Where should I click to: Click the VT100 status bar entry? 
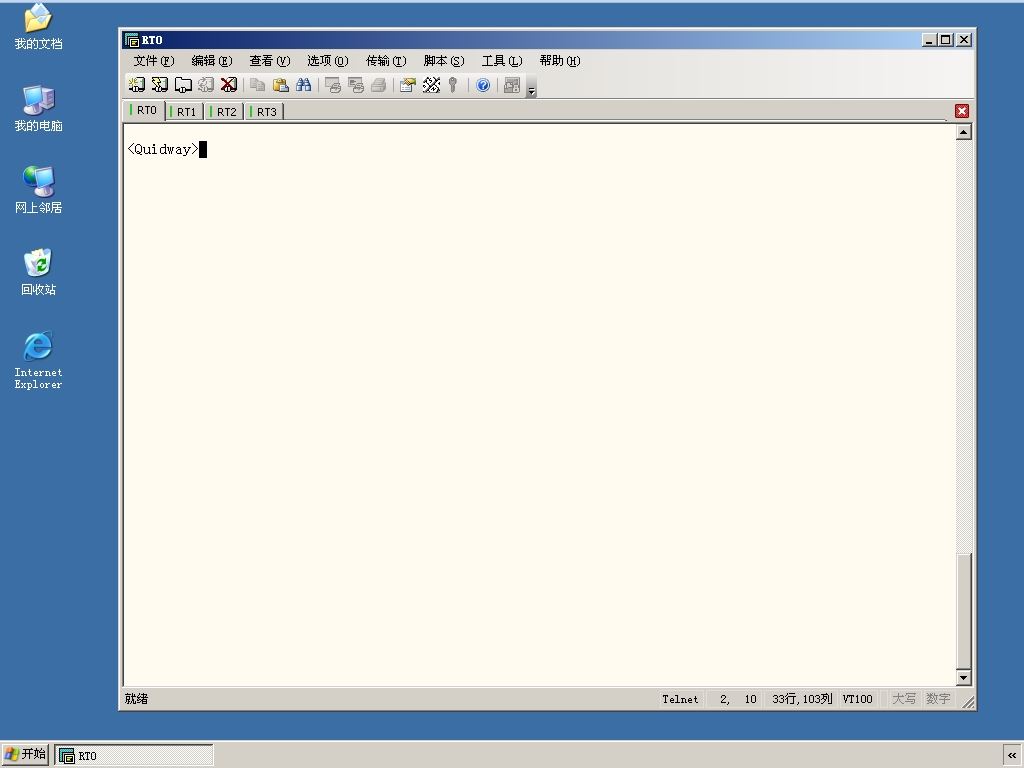pos(857,699)
